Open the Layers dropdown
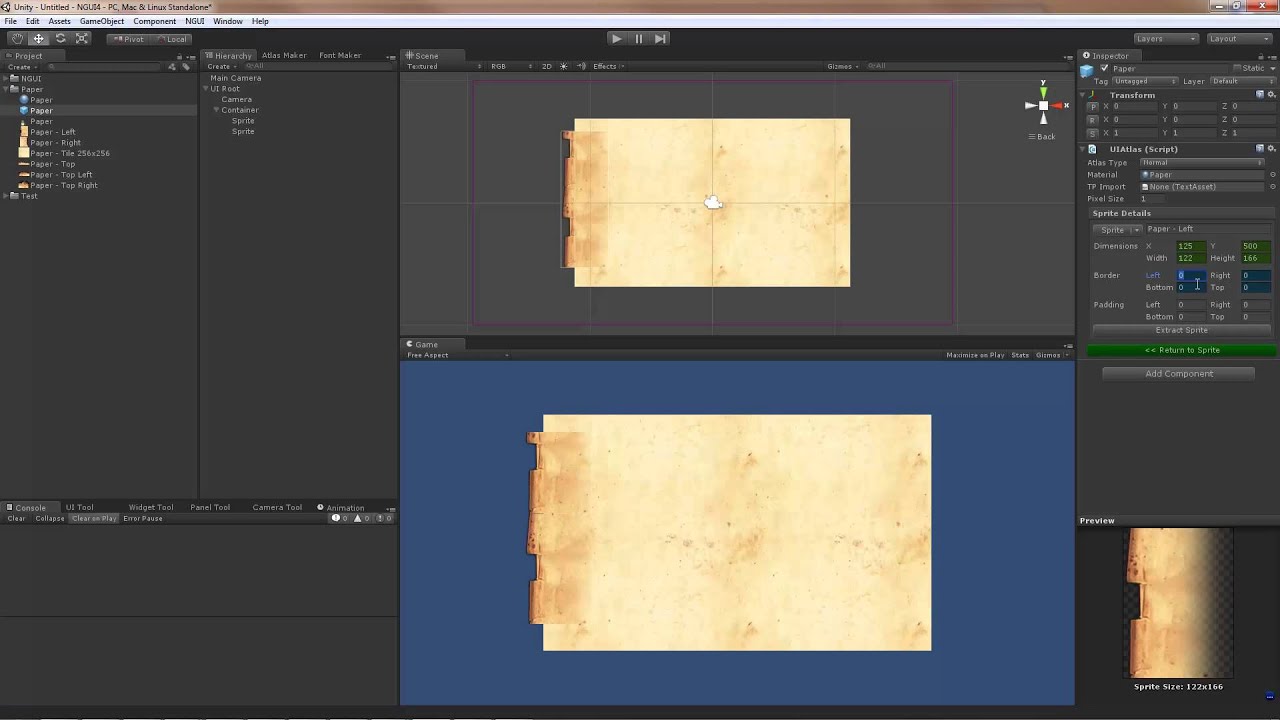The width and height of the screenshot is (1280, 720). [1165, 39]
